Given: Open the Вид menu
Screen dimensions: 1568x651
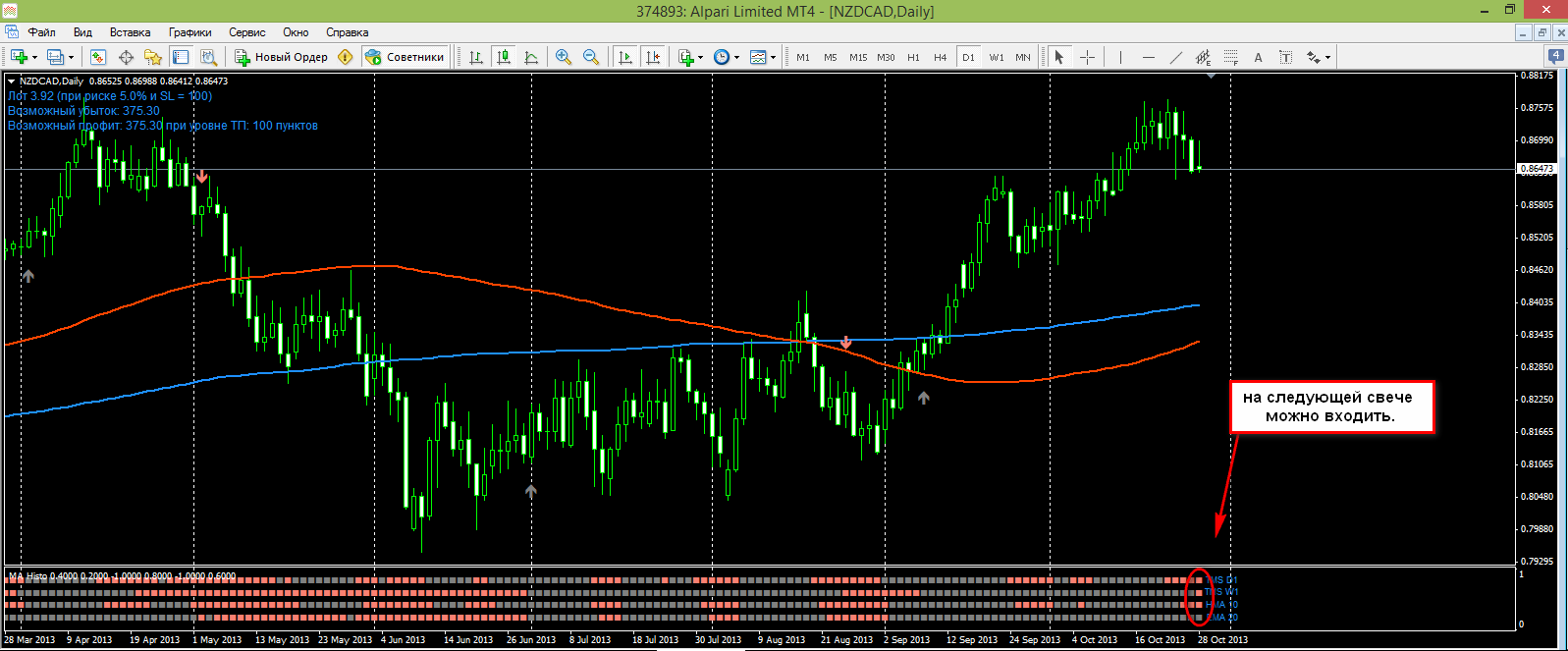Looking at the screenshot, I should (82, 32).
